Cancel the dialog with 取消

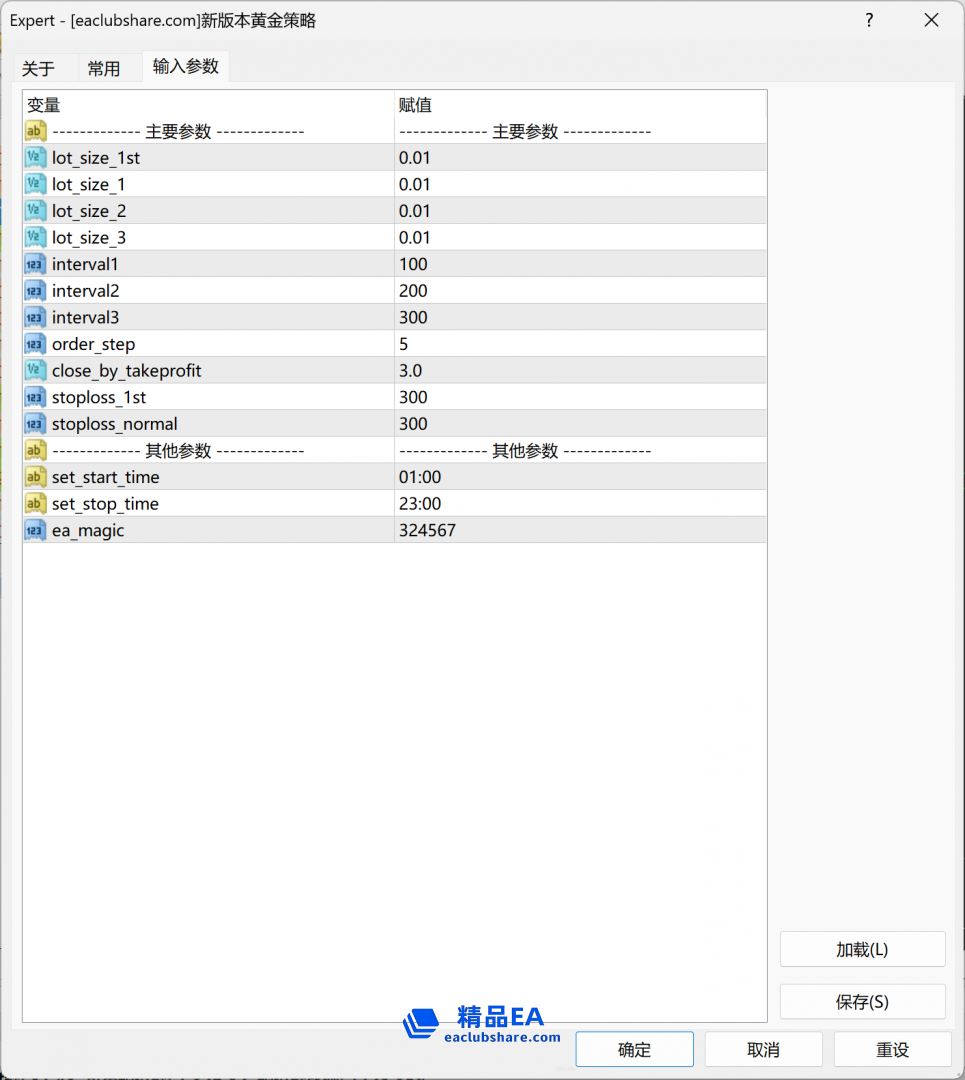763,1048
